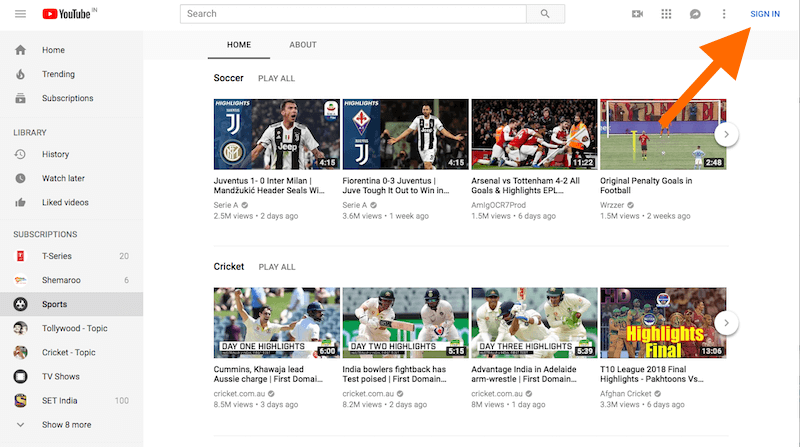The image size is (800, 447).
Task: Open the messages chat bubble icon
Action: point(695,14)
